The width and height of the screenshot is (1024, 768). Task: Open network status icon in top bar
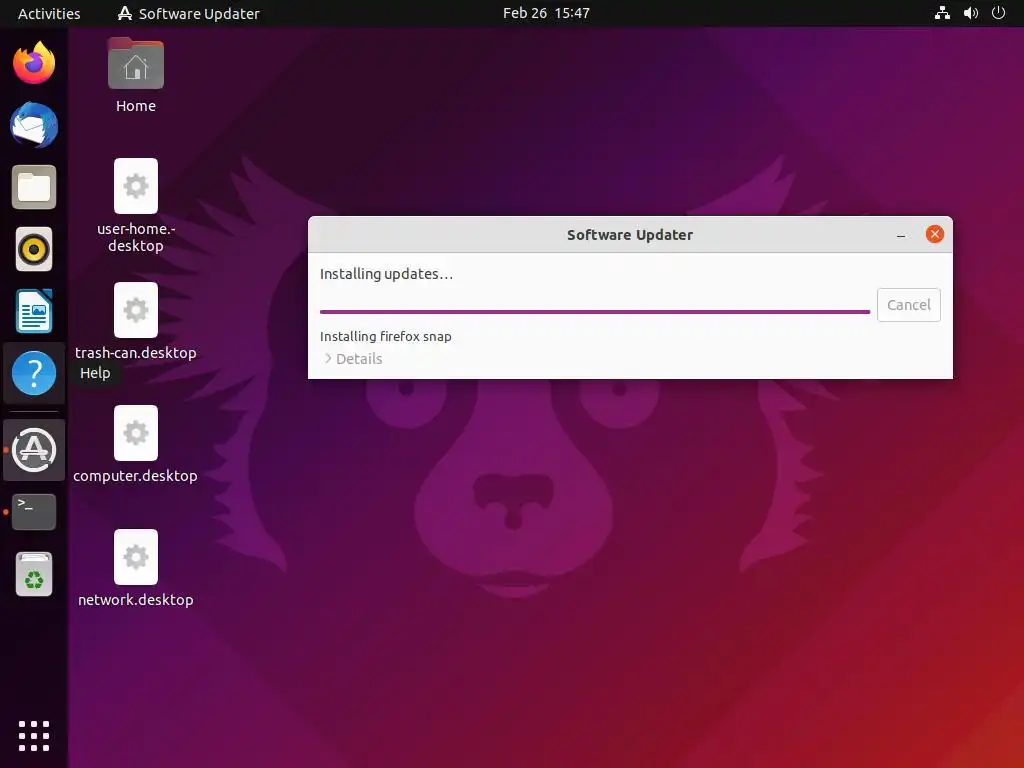(942, 13)
